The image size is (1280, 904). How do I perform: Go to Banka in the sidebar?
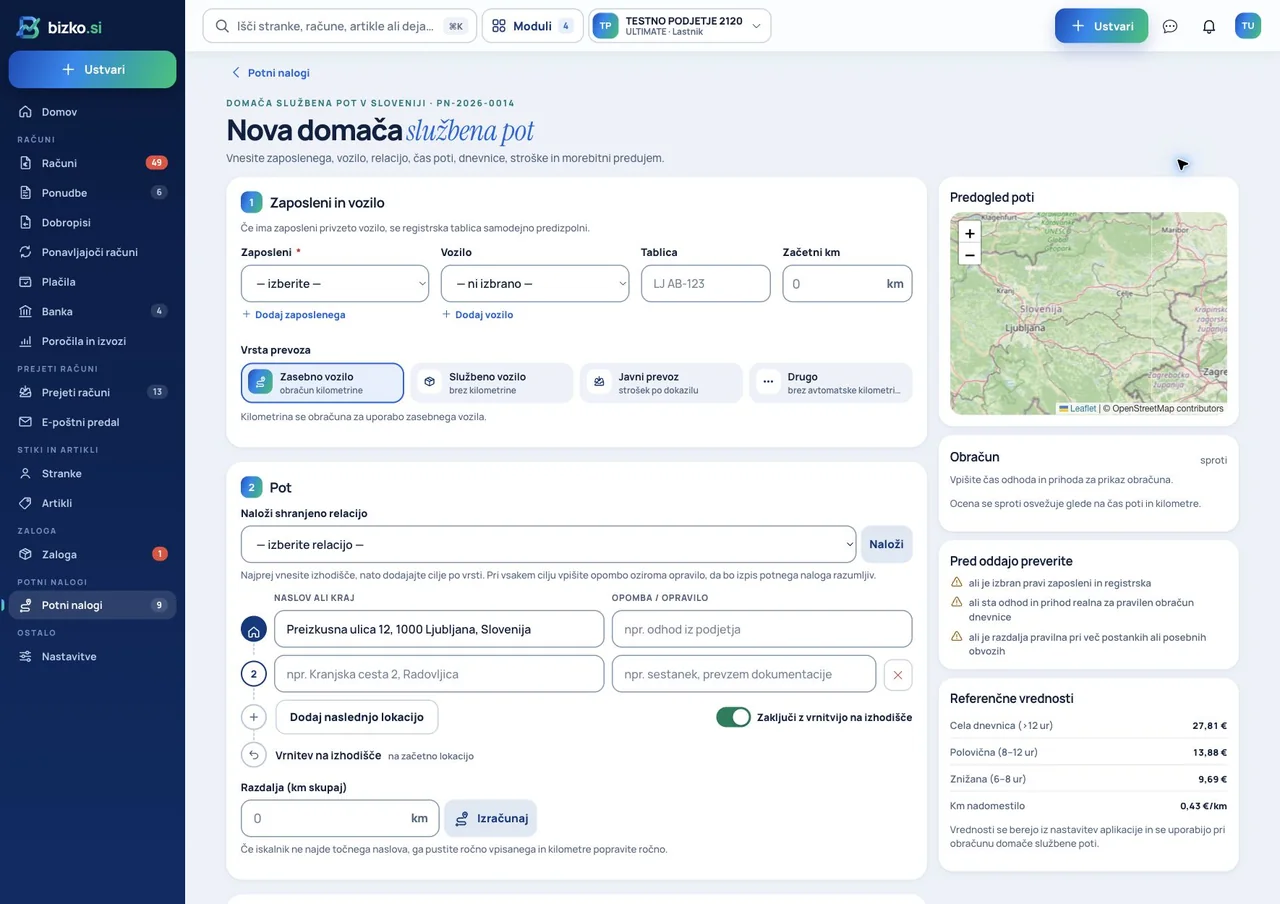pyautogui.click(x=93, y=311)
